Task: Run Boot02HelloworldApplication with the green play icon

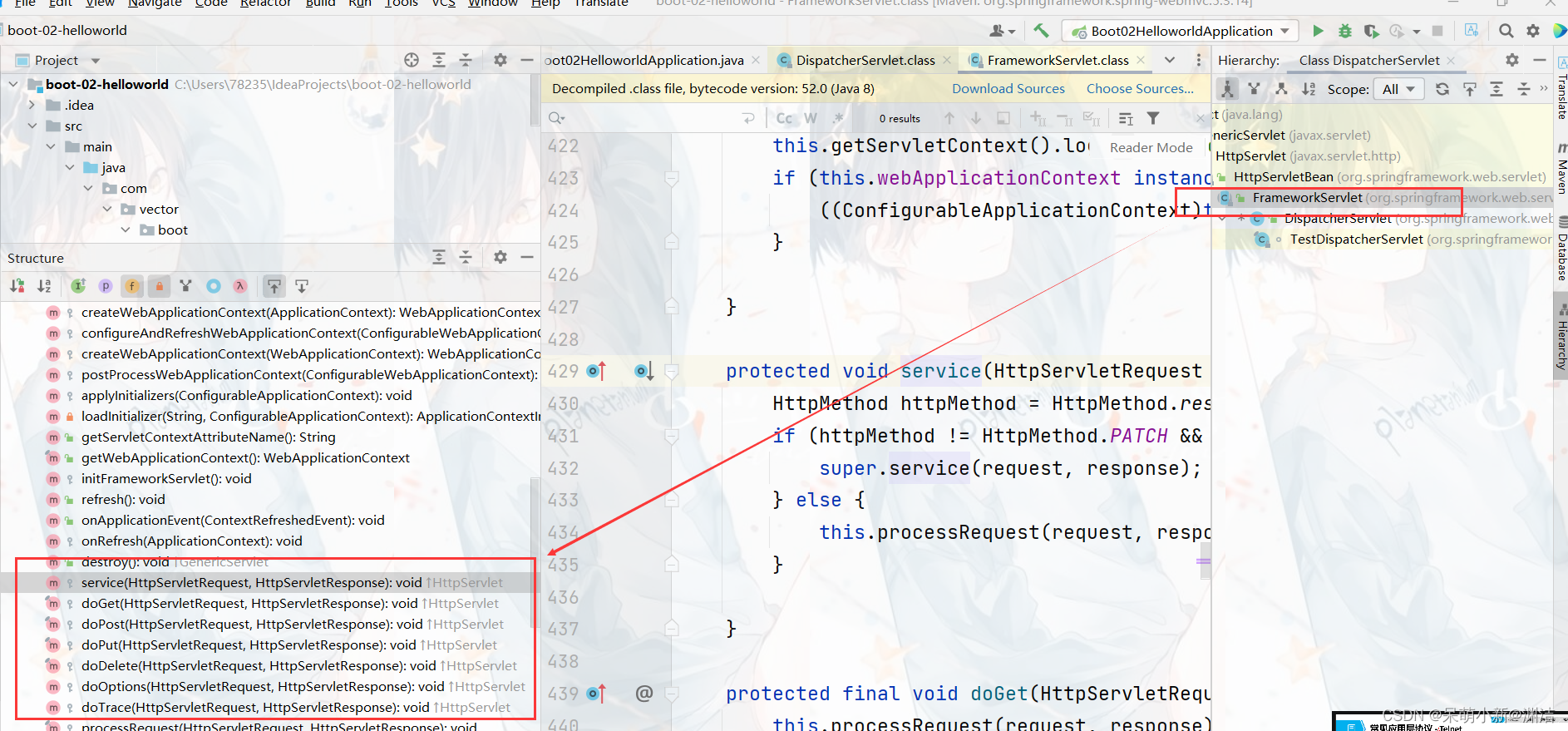Action: tap(1318, 31)
